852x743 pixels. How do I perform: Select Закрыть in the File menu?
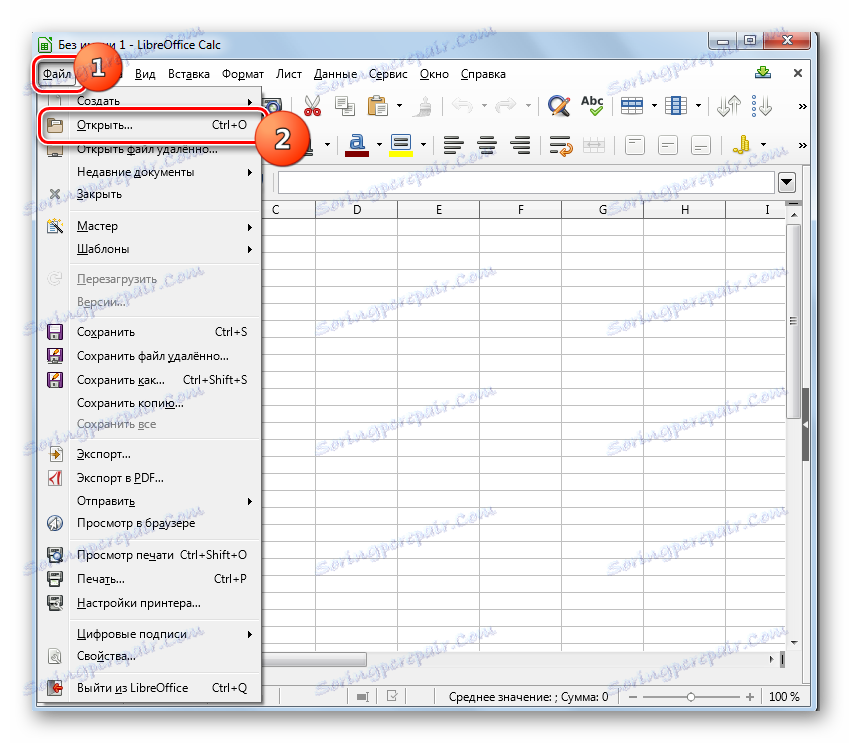(148, 194)
